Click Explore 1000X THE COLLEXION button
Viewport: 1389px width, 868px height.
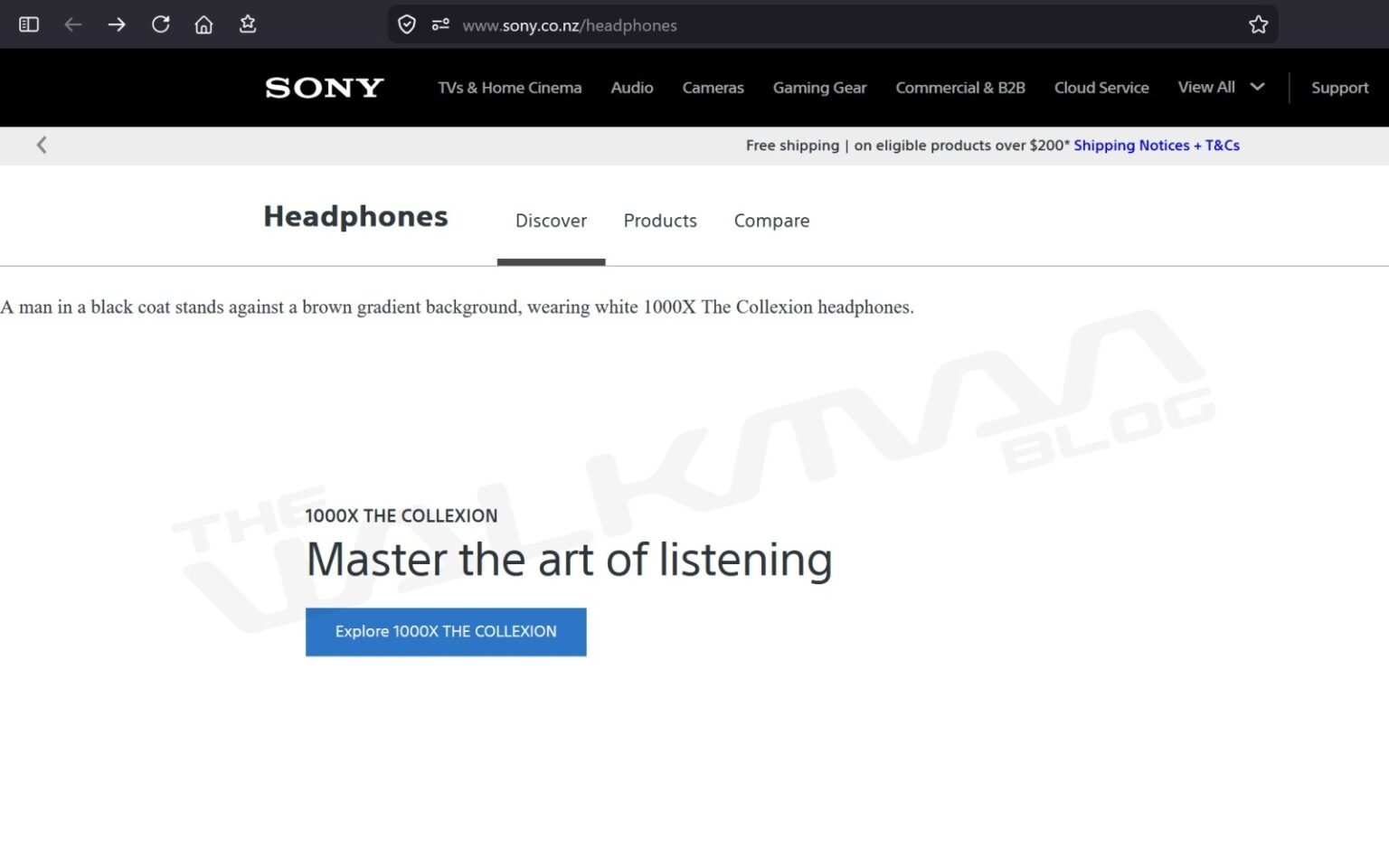coord(446,631)
